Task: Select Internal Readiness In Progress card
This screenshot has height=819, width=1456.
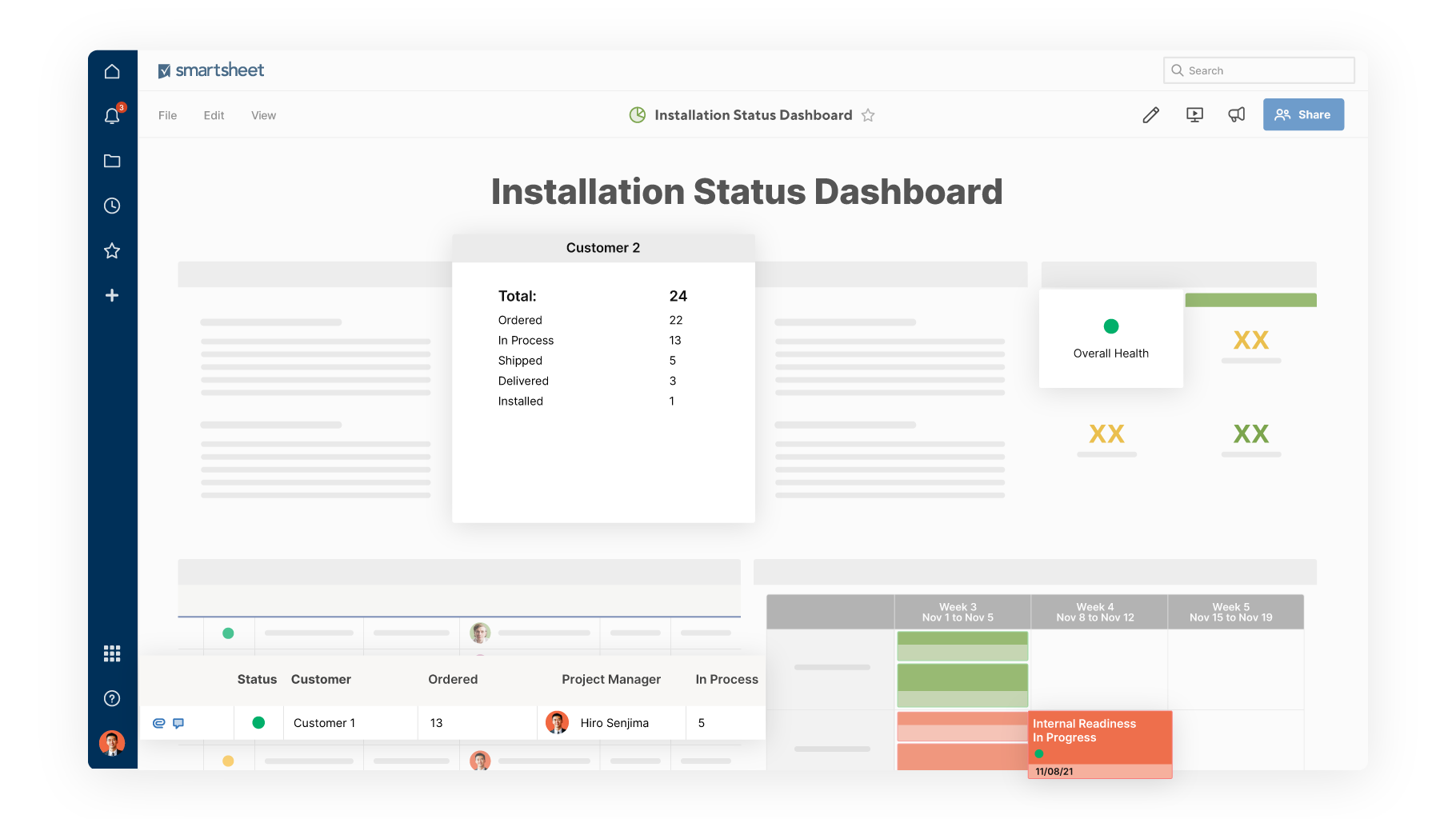Action: [1099, 737]
